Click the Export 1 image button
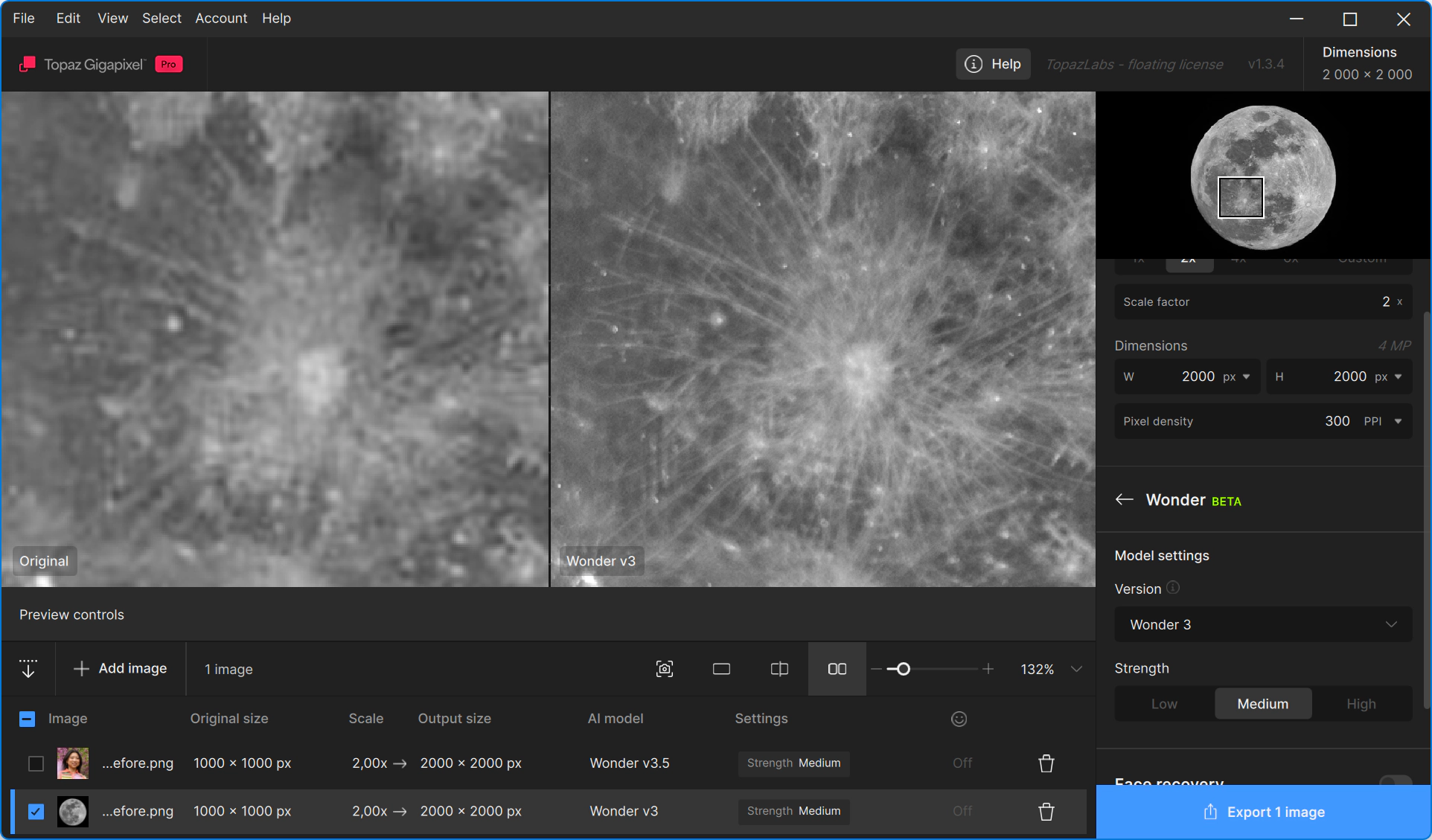Screen dimensions: 1432x840 coord(1264,812)
